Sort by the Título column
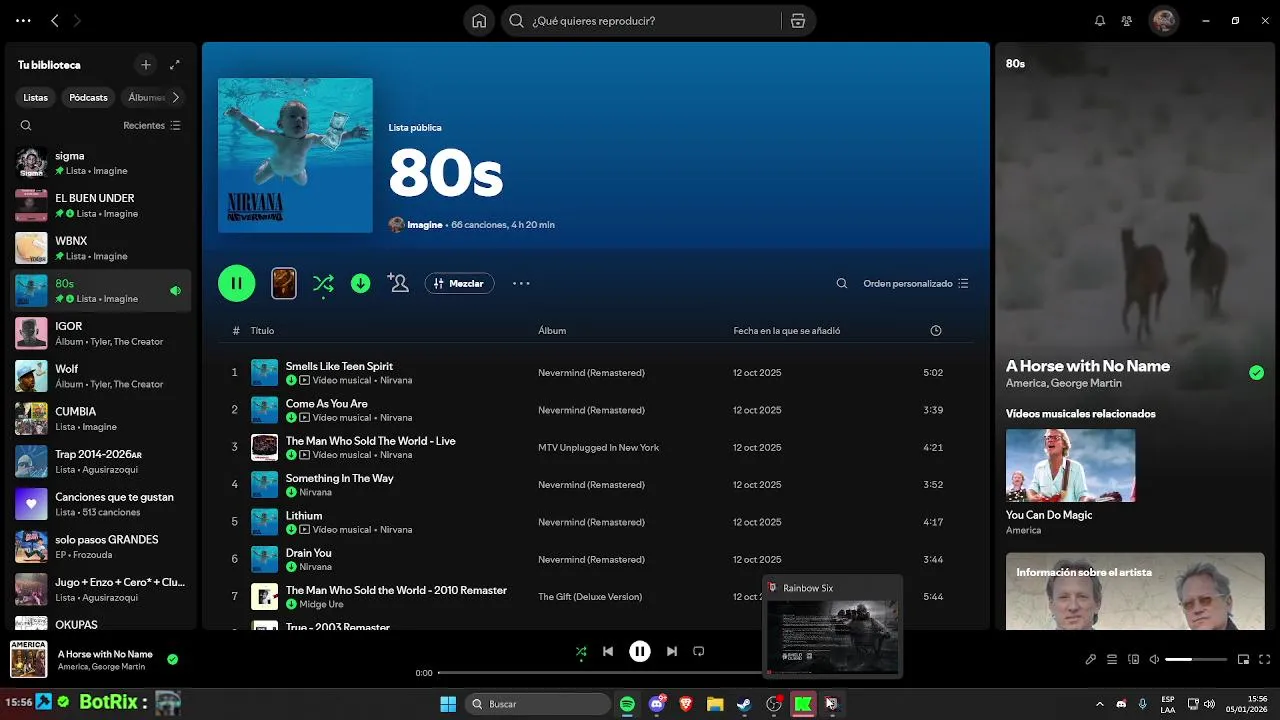Viewport: 1280px width, 720px height. pyautogui.click(x=262, y=330)
